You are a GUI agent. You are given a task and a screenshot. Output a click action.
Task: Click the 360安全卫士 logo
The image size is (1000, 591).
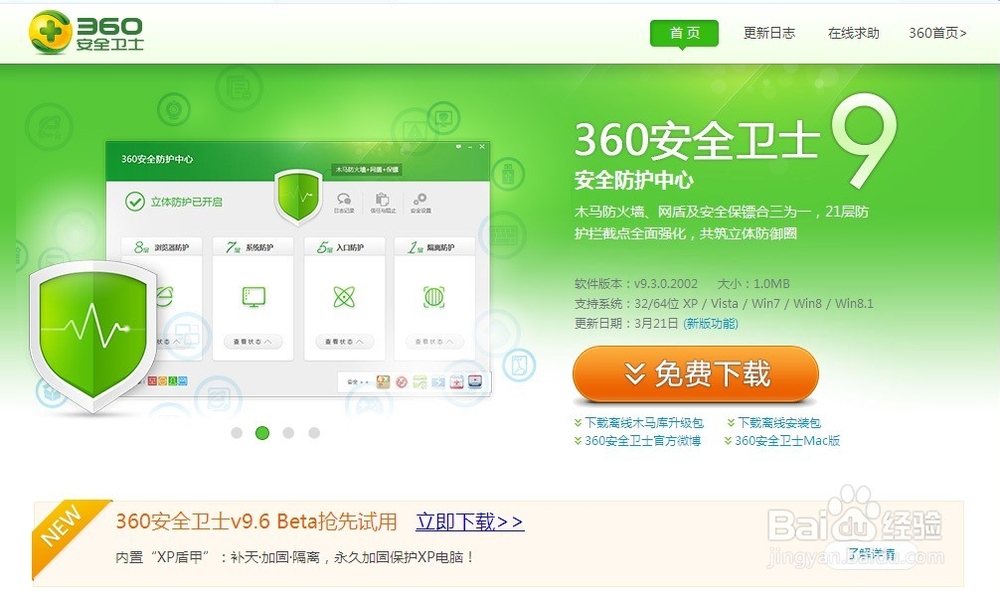[x=86, y=32]
